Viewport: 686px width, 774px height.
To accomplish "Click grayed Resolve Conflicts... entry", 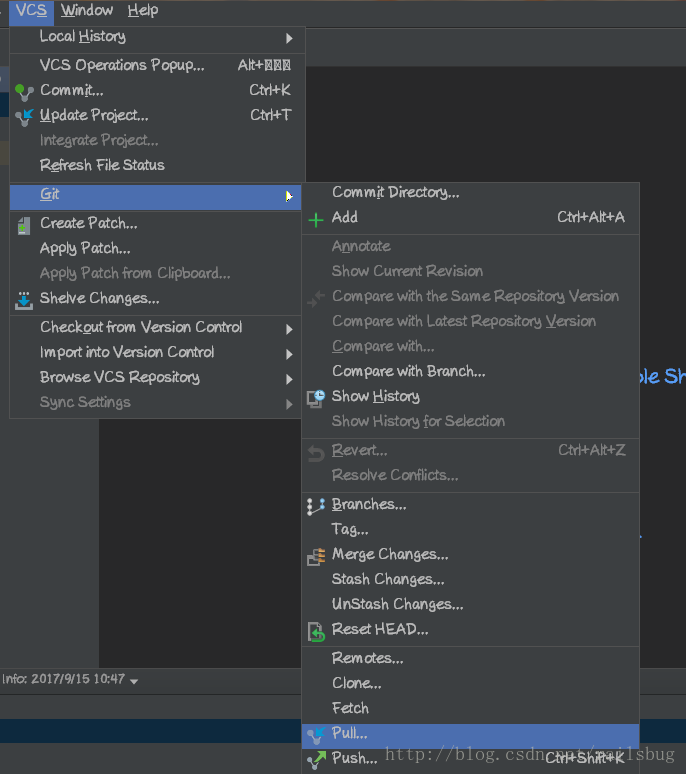I will point(471,475).
